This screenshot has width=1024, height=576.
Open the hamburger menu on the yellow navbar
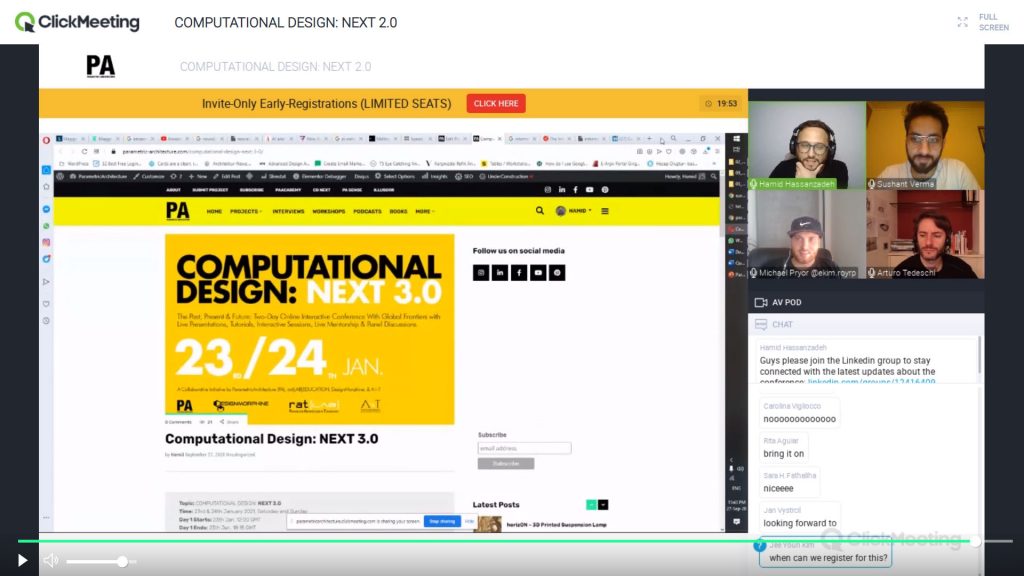(x=605, y=211)
